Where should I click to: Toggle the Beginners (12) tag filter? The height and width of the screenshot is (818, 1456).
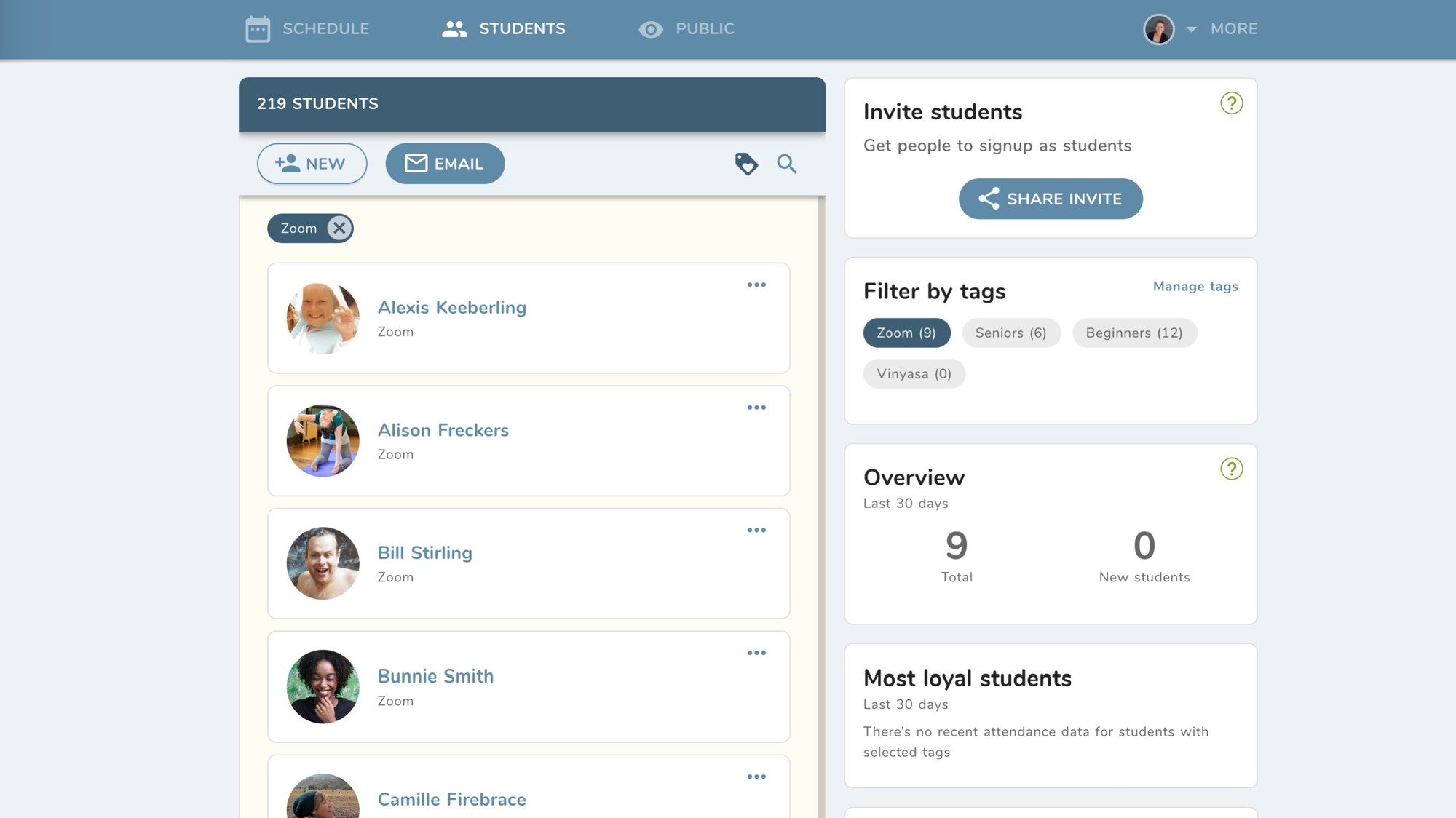point(1134,333)
